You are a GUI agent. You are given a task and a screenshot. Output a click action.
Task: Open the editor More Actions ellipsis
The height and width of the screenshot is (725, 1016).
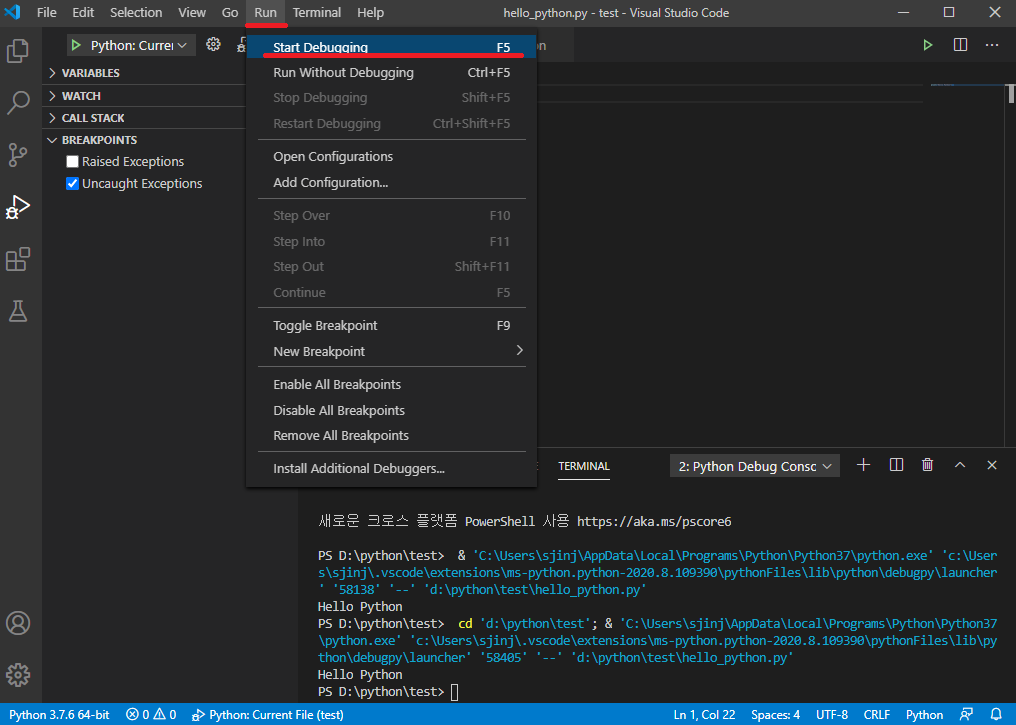pyautogui.click(x=992, y=45)
